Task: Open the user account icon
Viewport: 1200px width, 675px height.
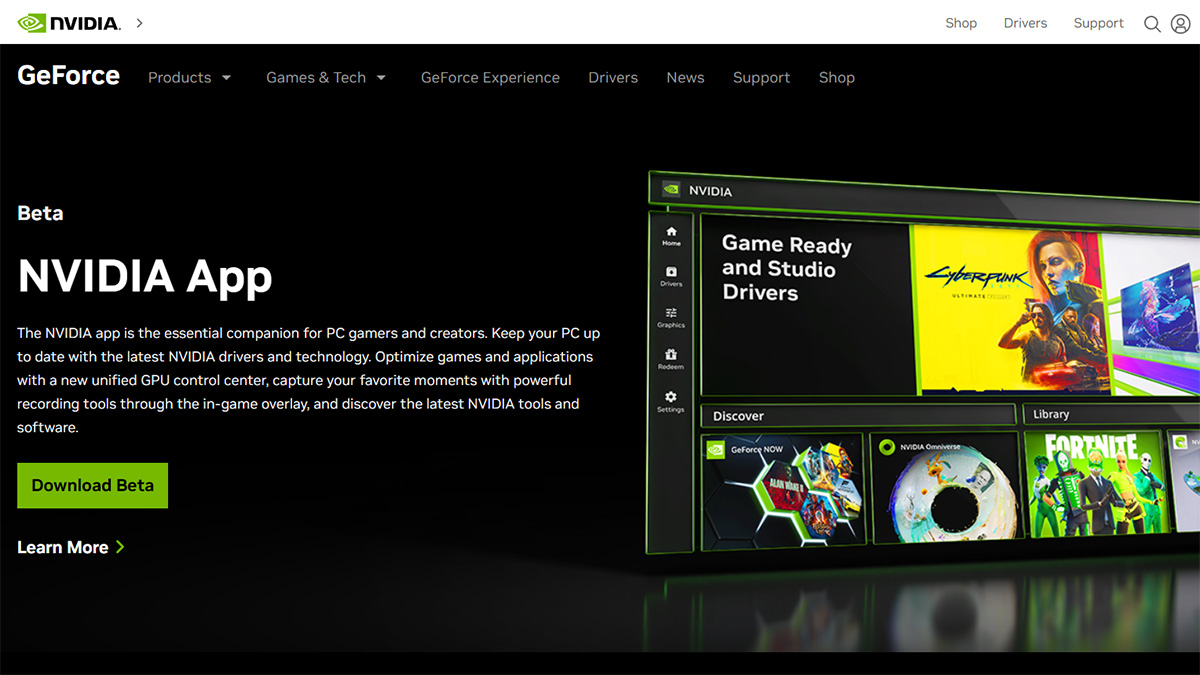Action: point(1180,23)
